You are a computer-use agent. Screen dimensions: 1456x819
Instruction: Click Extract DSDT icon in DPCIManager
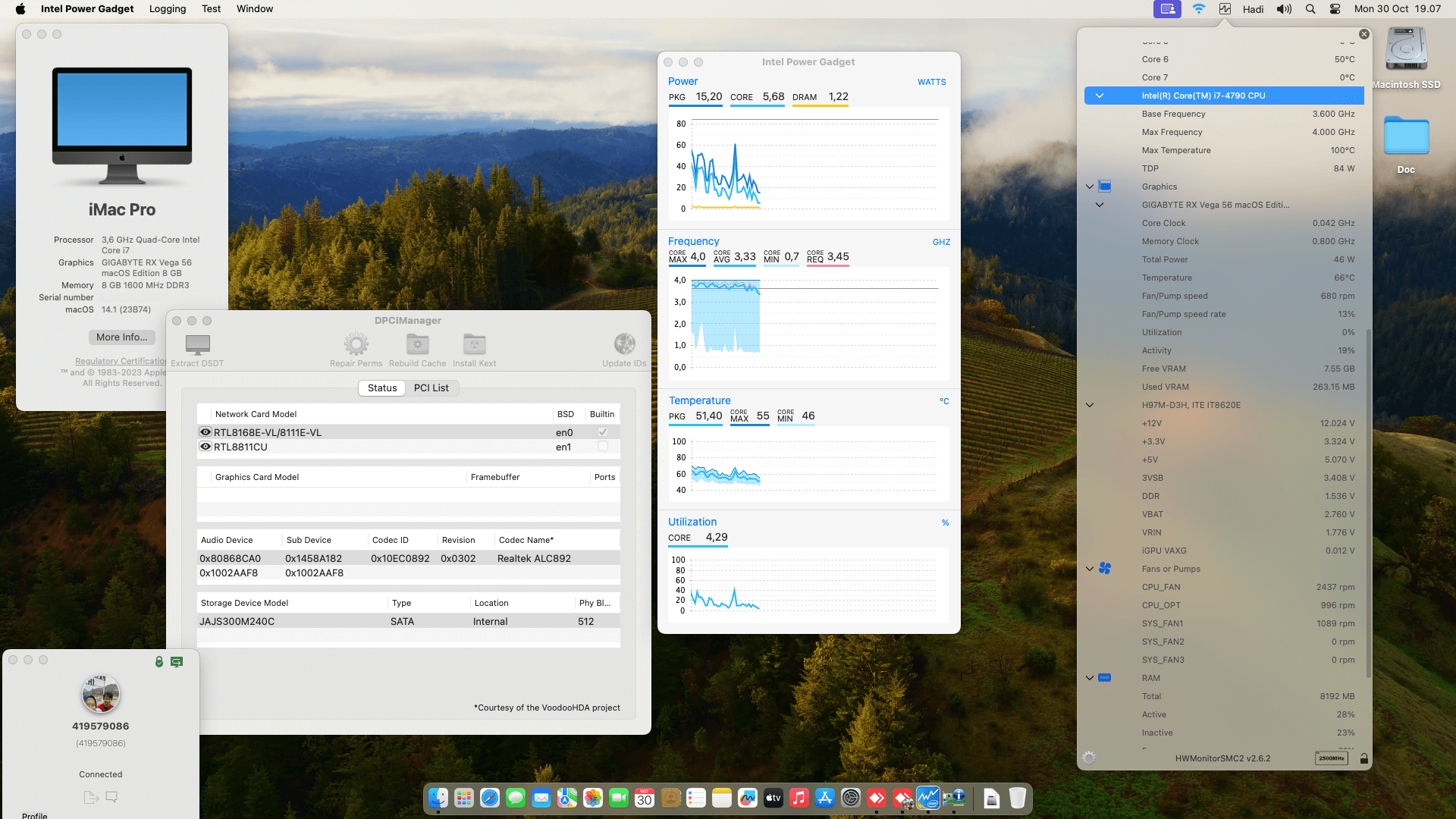(197, 344)
